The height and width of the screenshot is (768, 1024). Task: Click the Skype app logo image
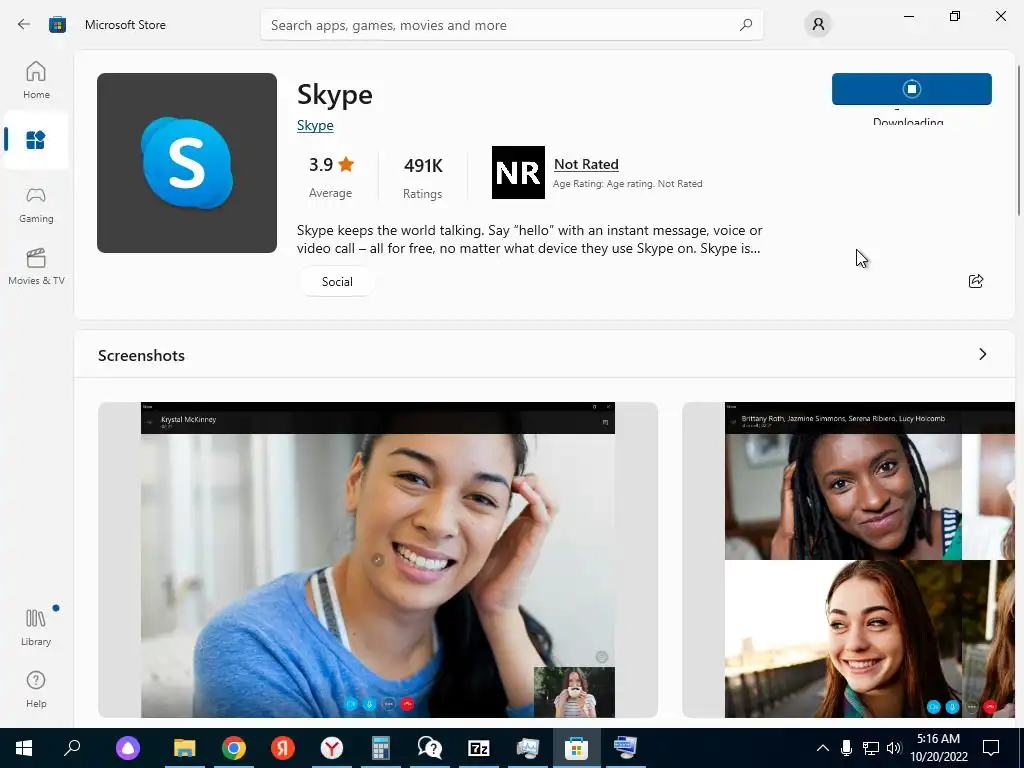[x=187, y=163]
